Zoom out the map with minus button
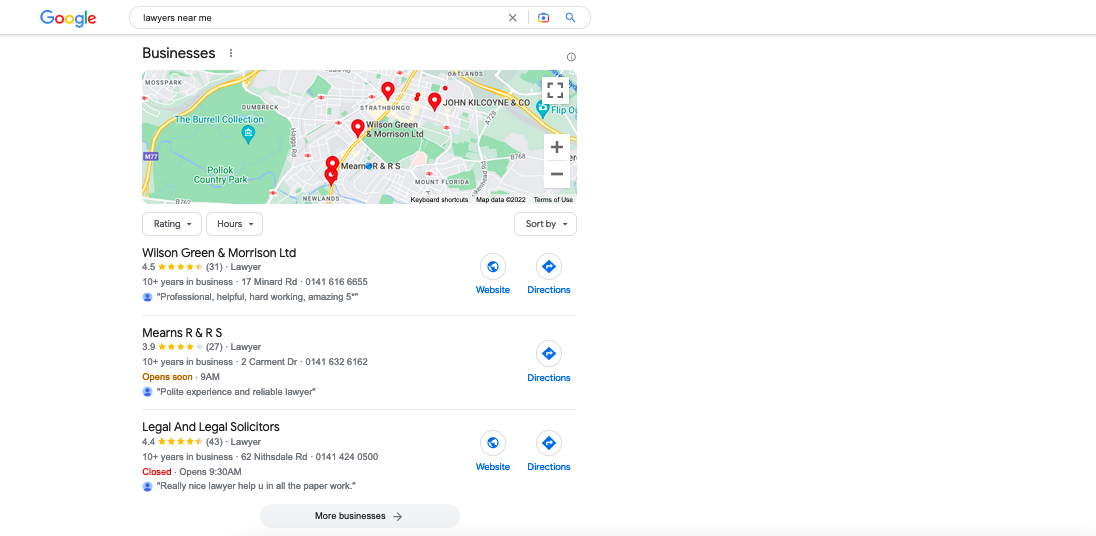Screen dimensions: 1096x536 [x=557, y=174]
